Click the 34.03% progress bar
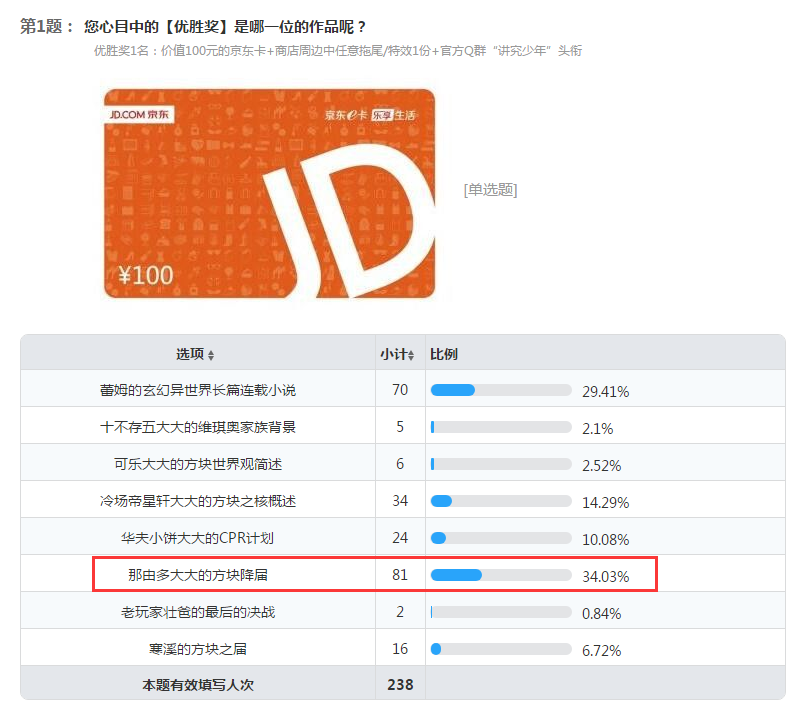 coord(501,575)
